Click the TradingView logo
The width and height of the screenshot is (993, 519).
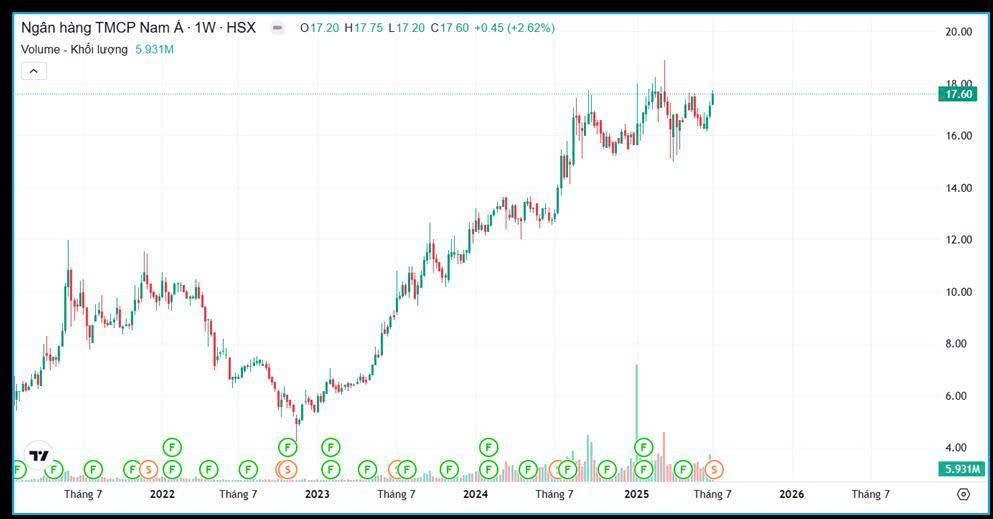[x=39, y=456]
